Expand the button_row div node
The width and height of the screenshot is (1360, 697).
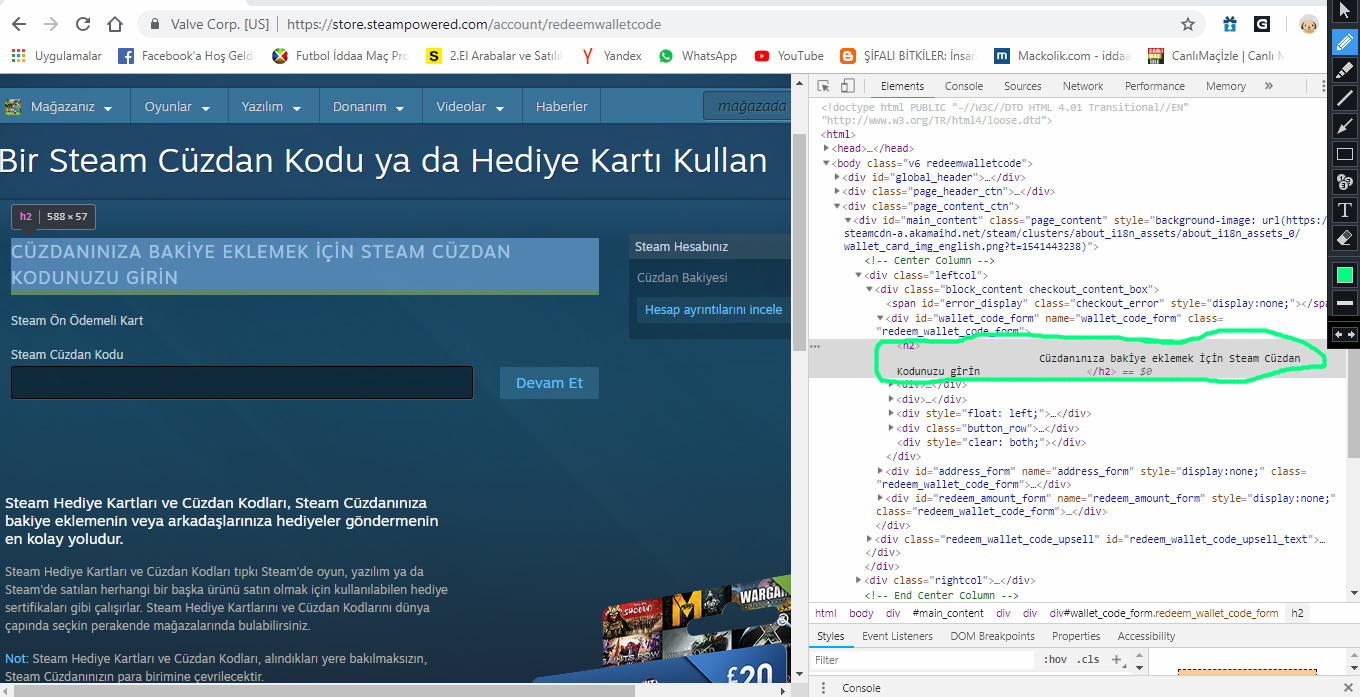click(892, 428)
